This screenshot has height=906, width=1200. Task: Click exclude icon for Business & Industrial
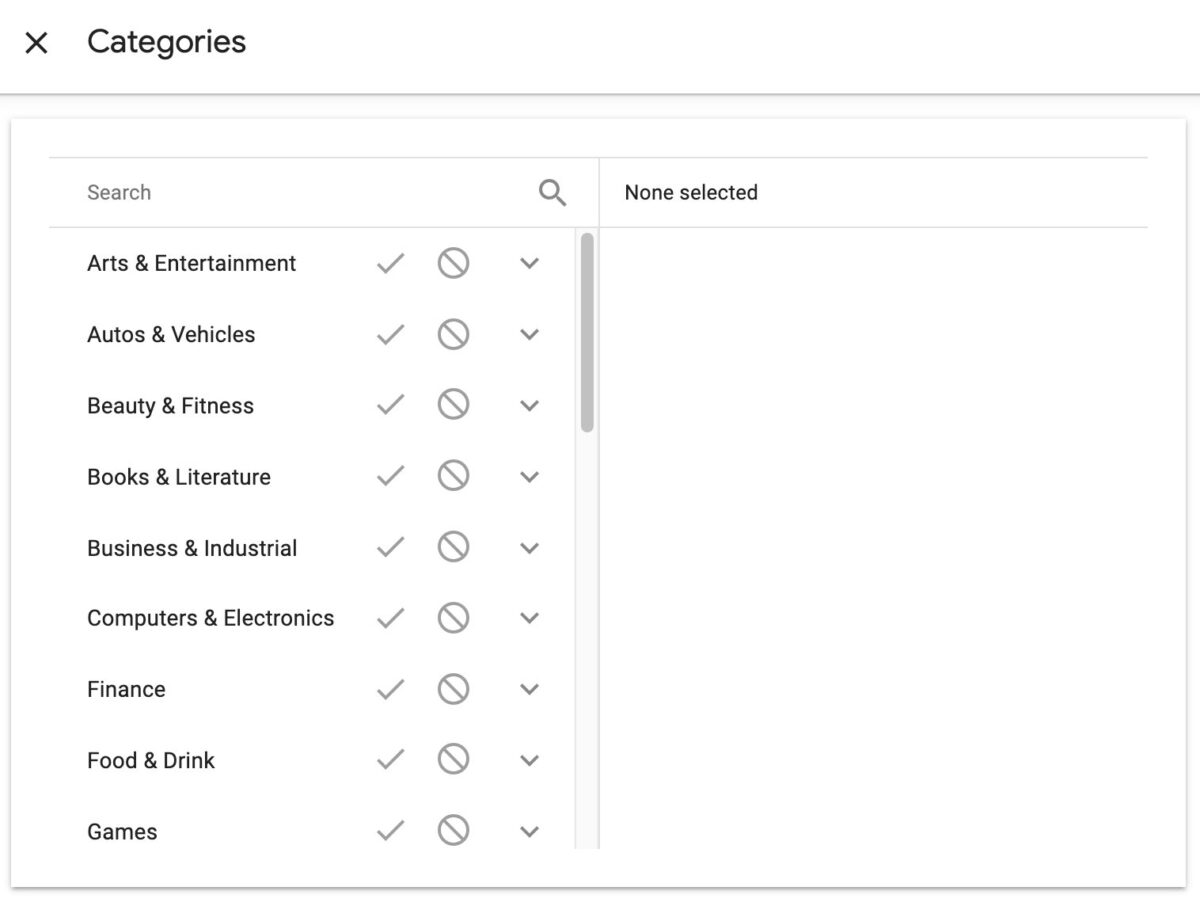coord(453,547)
